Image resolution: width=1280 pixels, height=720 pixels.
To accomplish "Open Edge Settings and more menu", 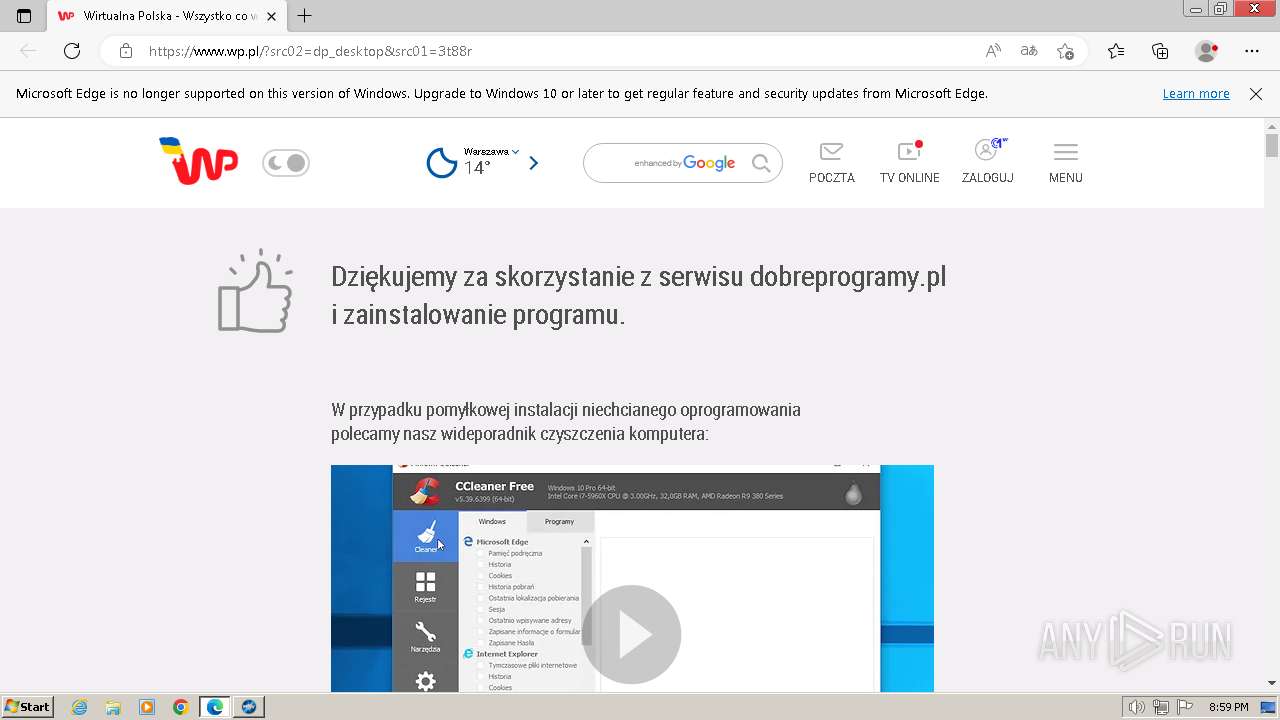I will (1252, 51).
